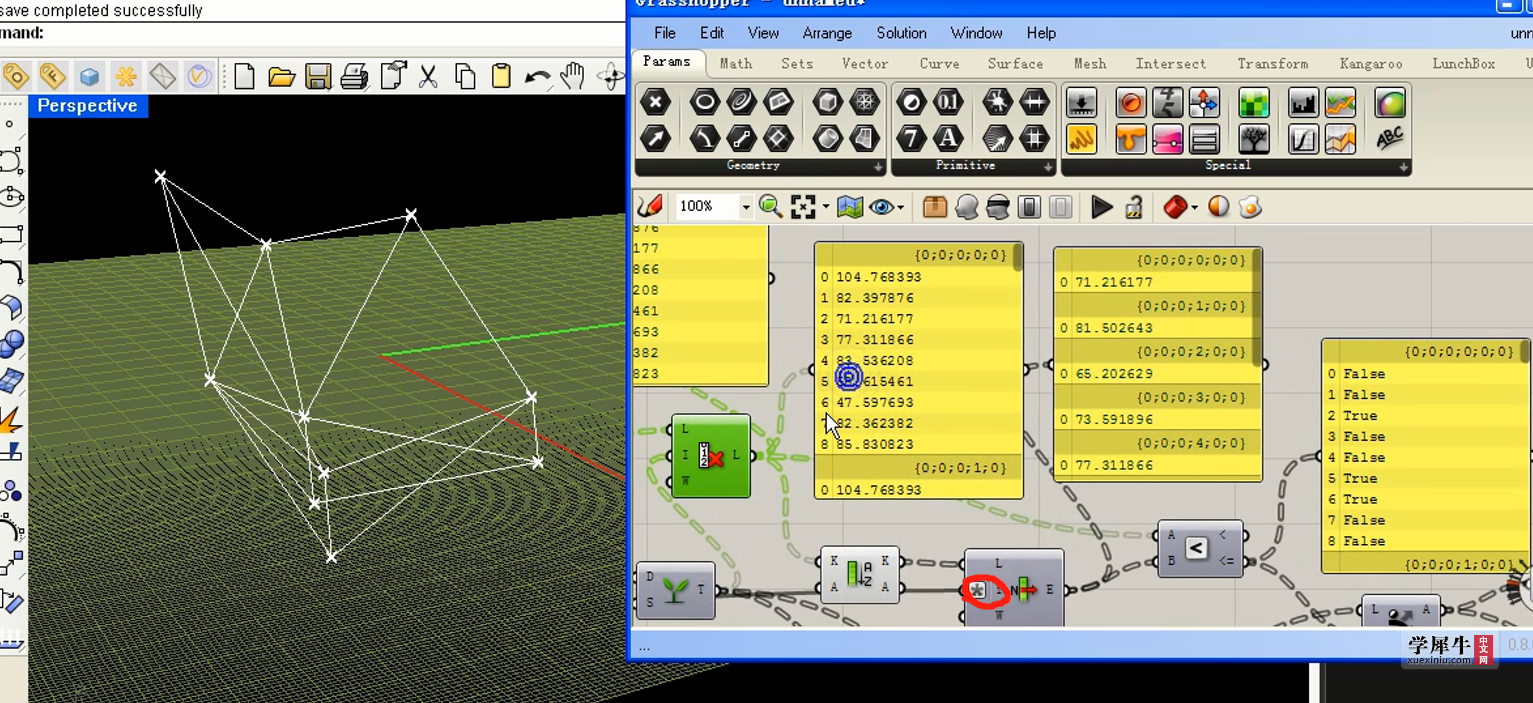Click the yellow scribble icon in Special

tap(1081, 138)
